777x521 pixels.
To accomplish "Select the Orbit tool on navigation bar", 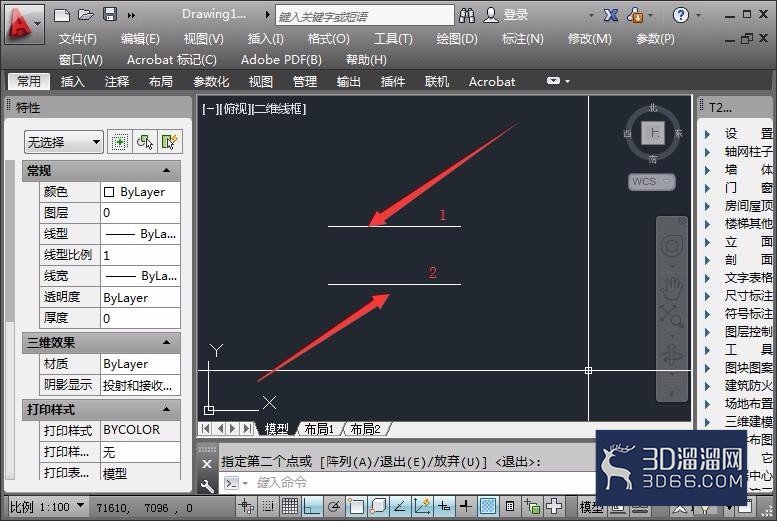I will [671, 355].
